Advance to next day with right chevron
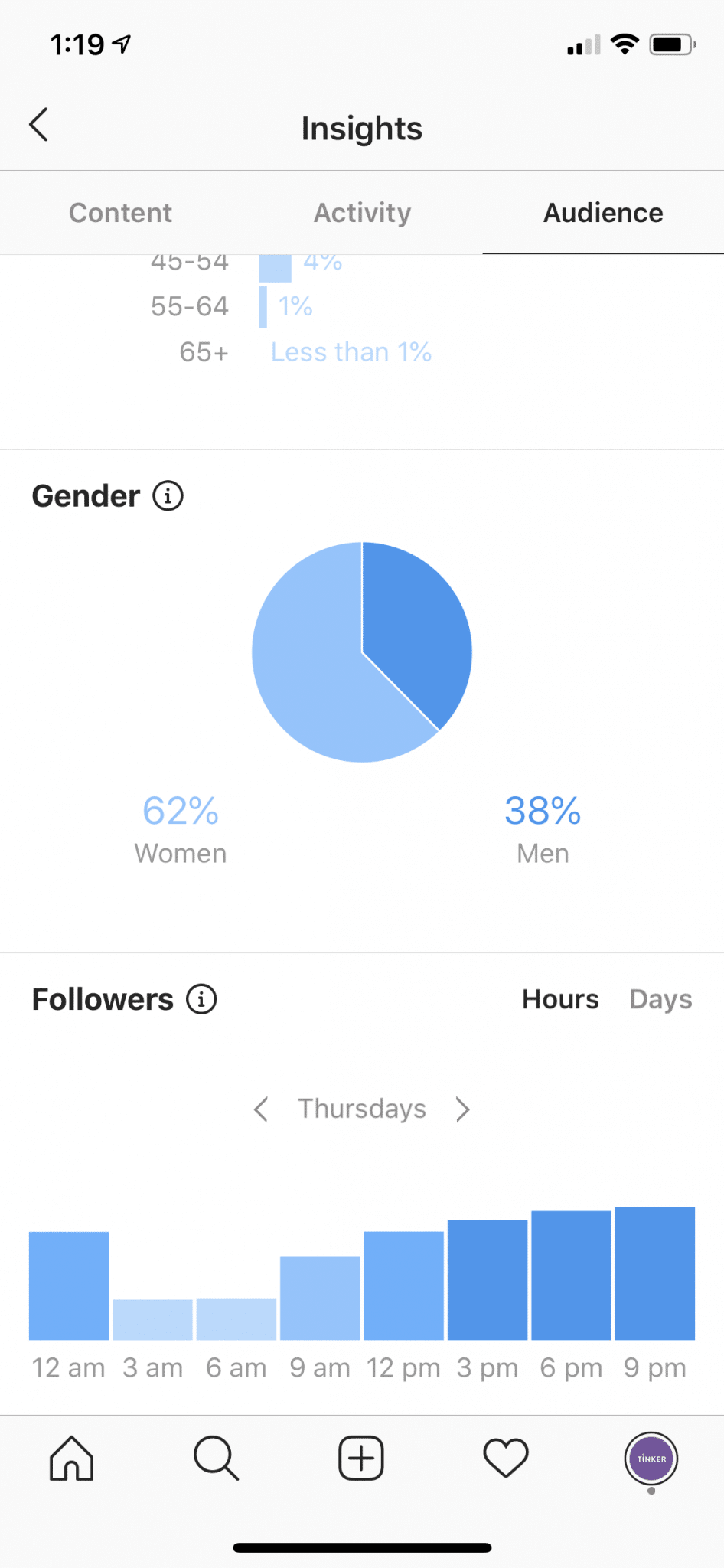The image size is (724, 1568). click(x=463, y=1109)
